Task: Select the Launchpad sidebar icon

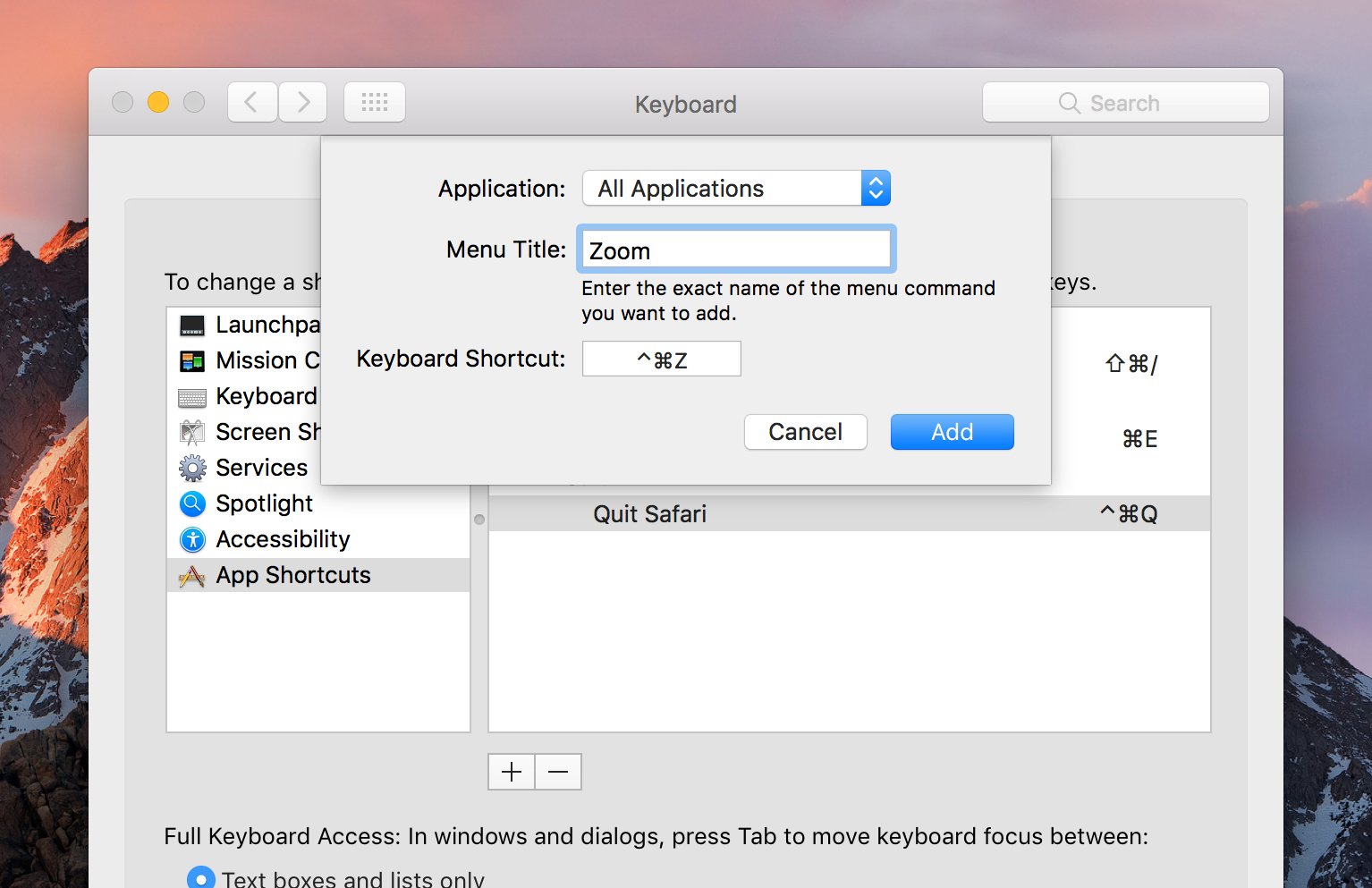Action: 191,324
